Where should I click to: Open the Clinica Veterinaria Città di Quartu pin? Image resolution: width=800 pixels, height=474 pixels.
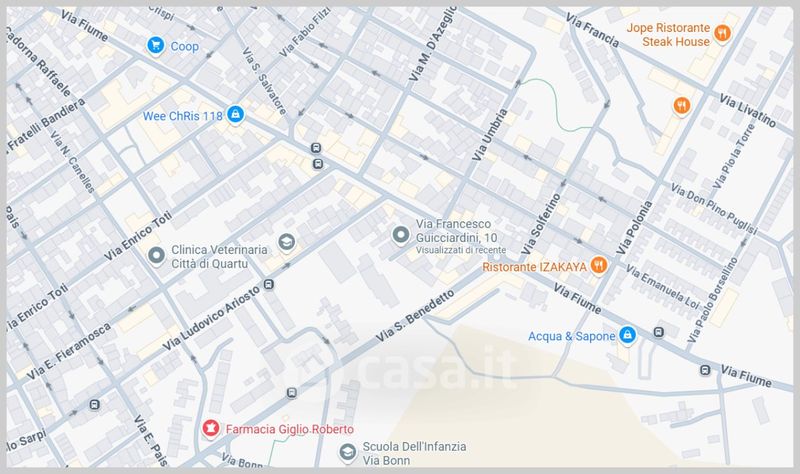point(156,256)
